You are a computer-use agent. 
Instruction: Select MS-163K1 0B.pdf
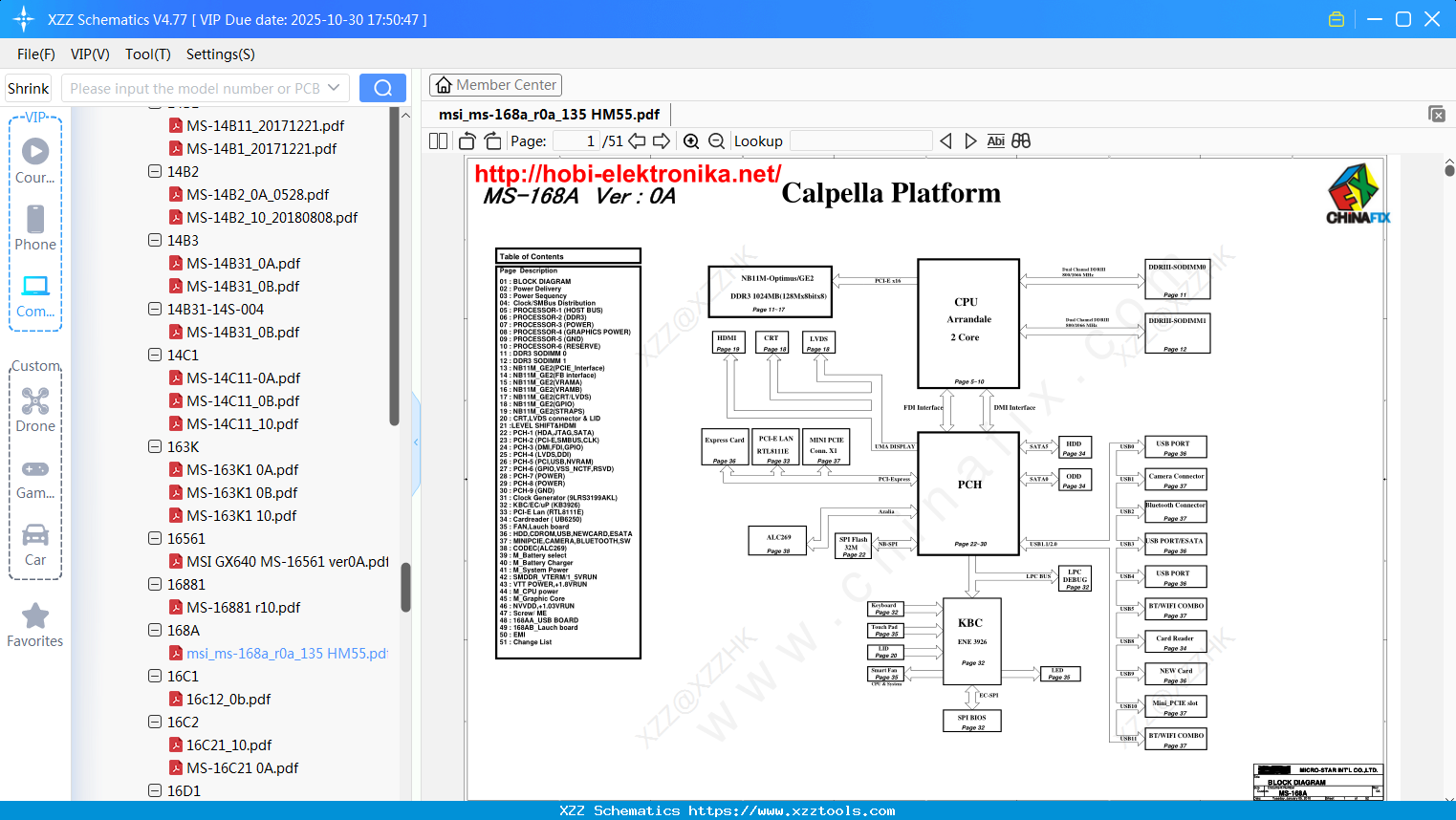(242, 493)
